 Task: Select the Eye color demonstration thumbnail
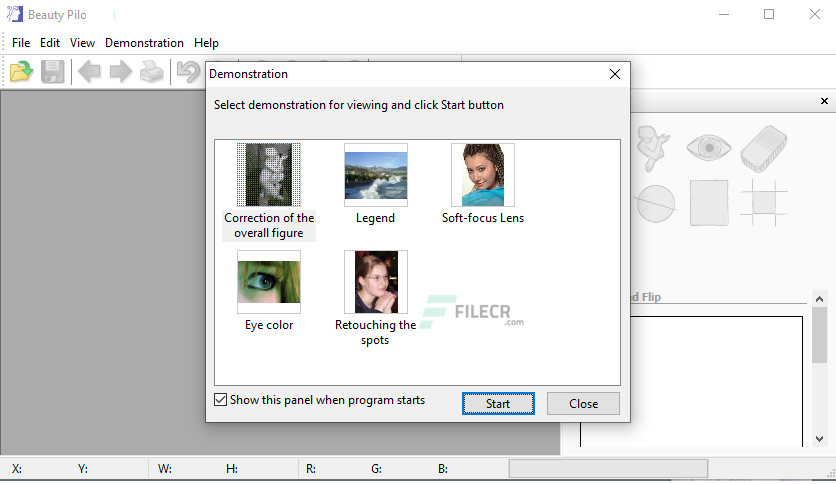pos(269,282)
